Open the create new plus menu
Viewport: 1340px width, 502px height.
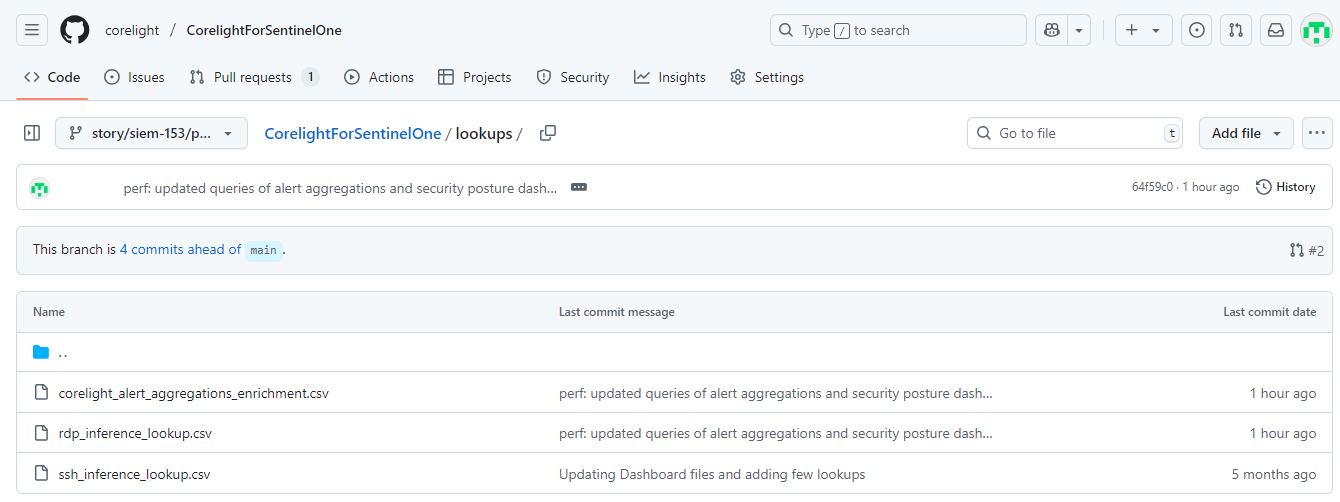click(x=1143, y=30)
